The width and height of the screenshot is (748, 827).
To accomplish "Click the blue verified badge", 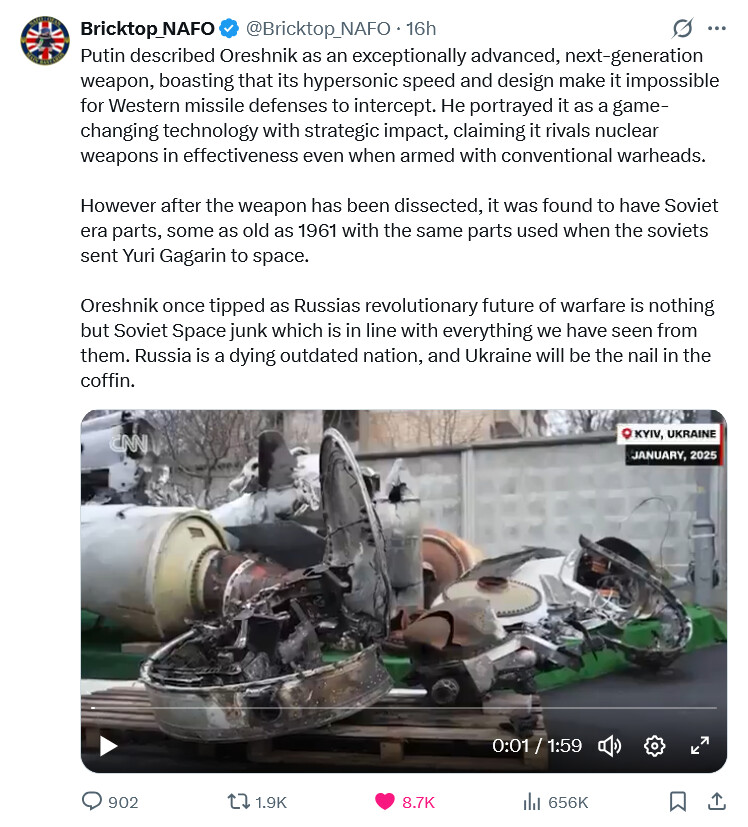I will click(x=229, y=28).
